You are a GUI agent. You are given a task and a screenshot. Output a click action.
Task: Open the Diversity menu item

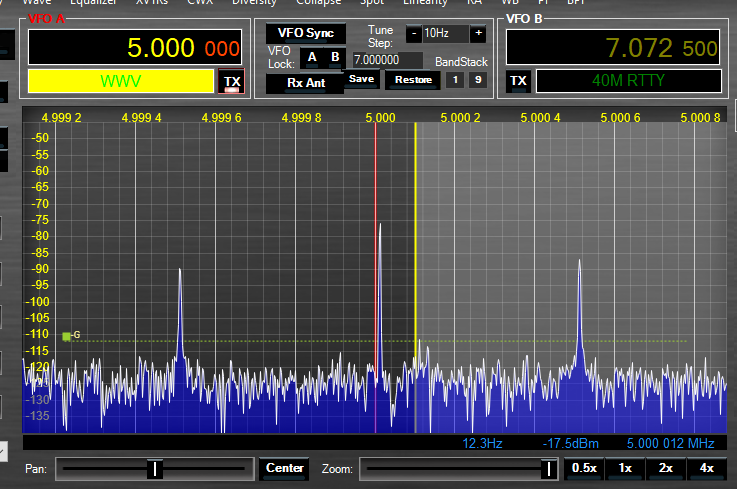tap(254, 2)
